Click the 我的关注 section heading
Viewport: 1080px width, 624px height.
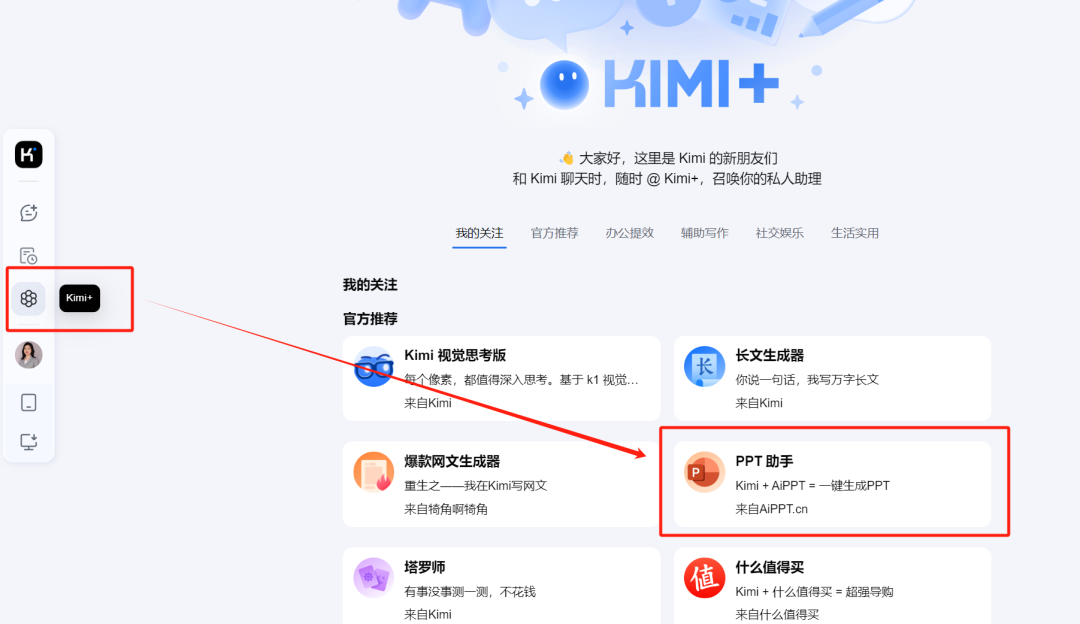click(371, 285)
